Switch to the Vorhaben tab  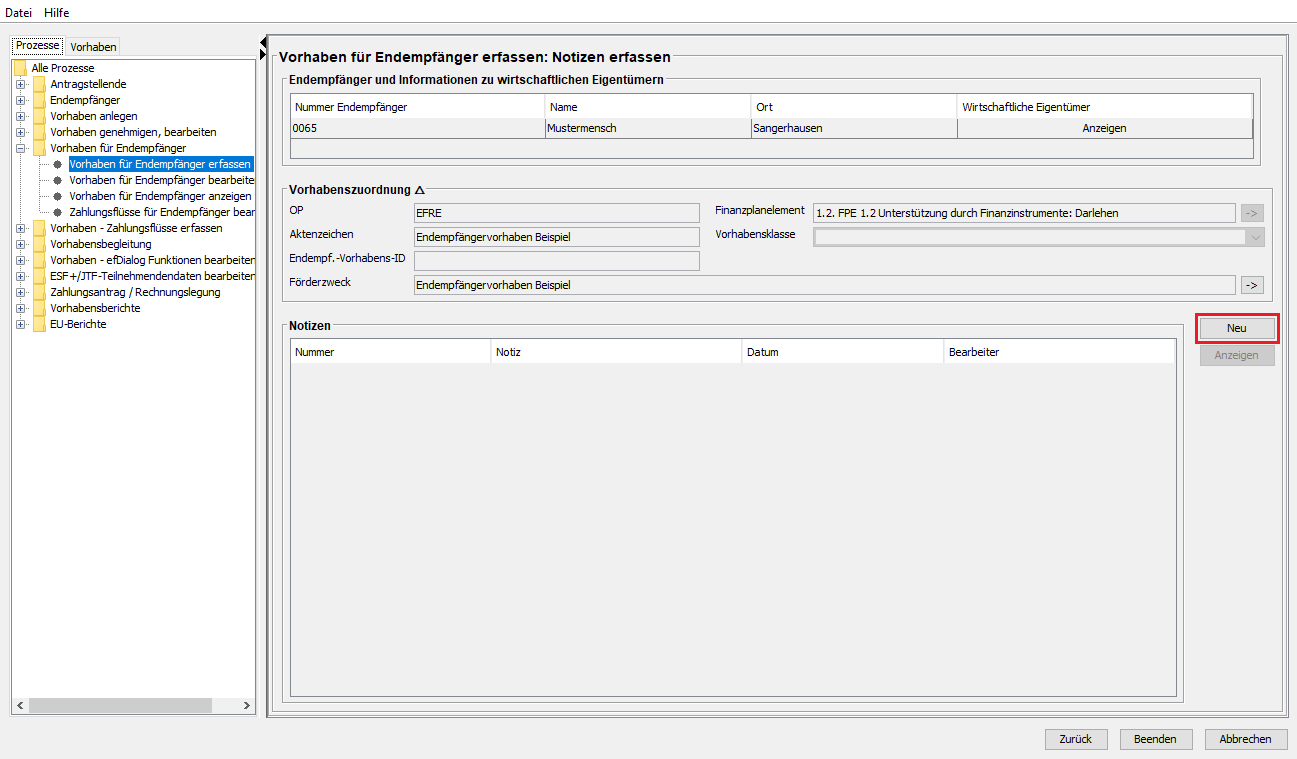tap(93, 47)
